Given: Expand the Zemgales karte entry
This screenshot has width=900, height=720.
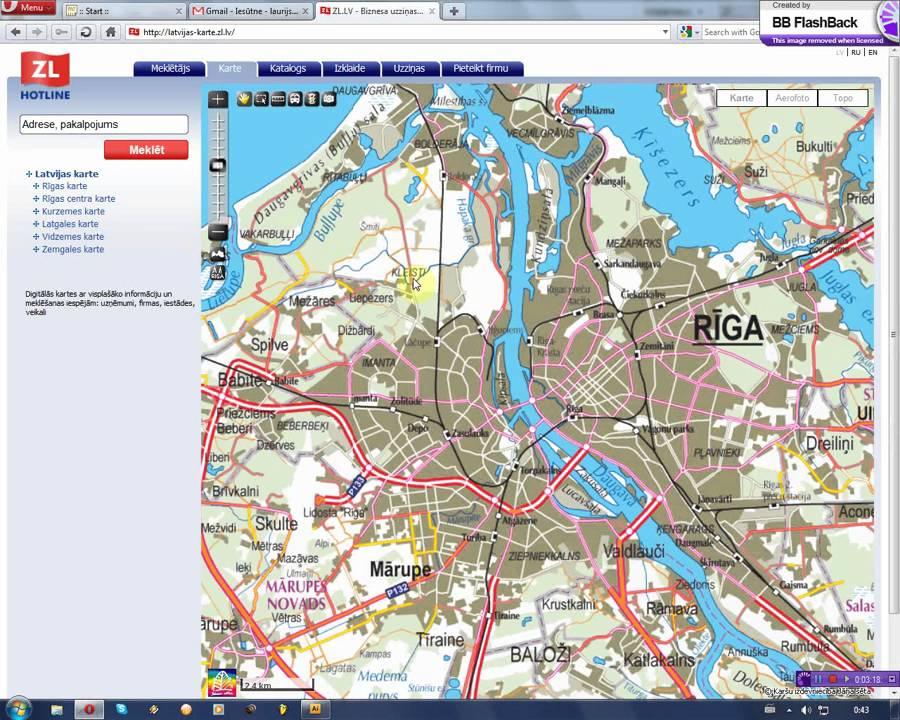Looking at the screenshot, I should pos(36,249).
